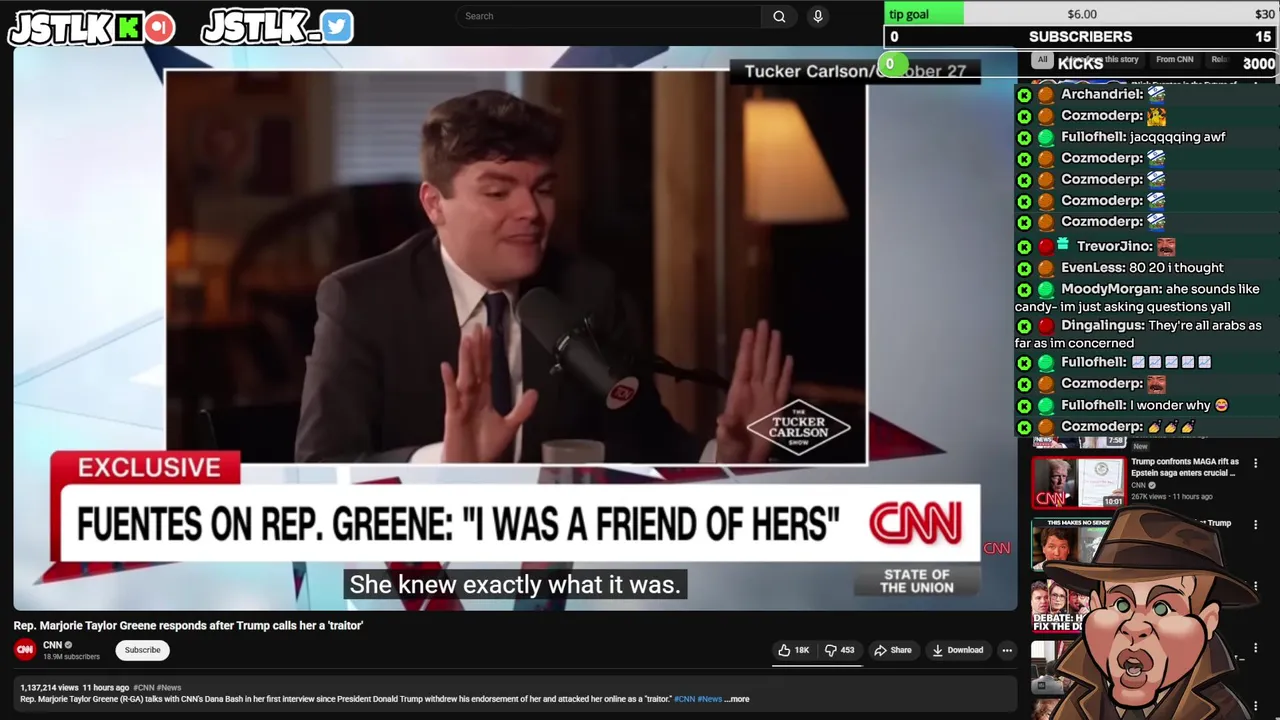The image size is (1280, 720).
Task: Click the tip goal progress bar
Action: (x=1081, y=14)
